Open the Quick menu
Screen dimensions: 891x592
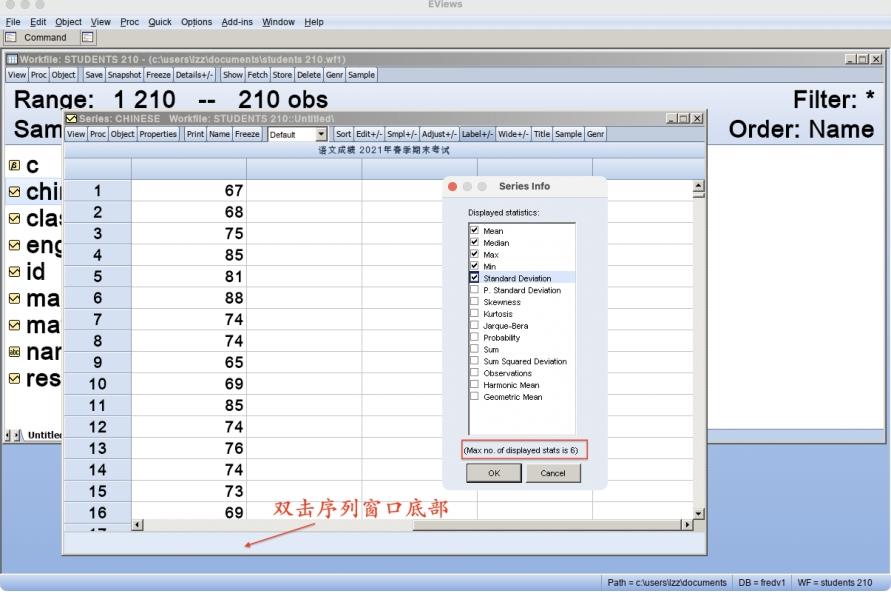[159, 22]
